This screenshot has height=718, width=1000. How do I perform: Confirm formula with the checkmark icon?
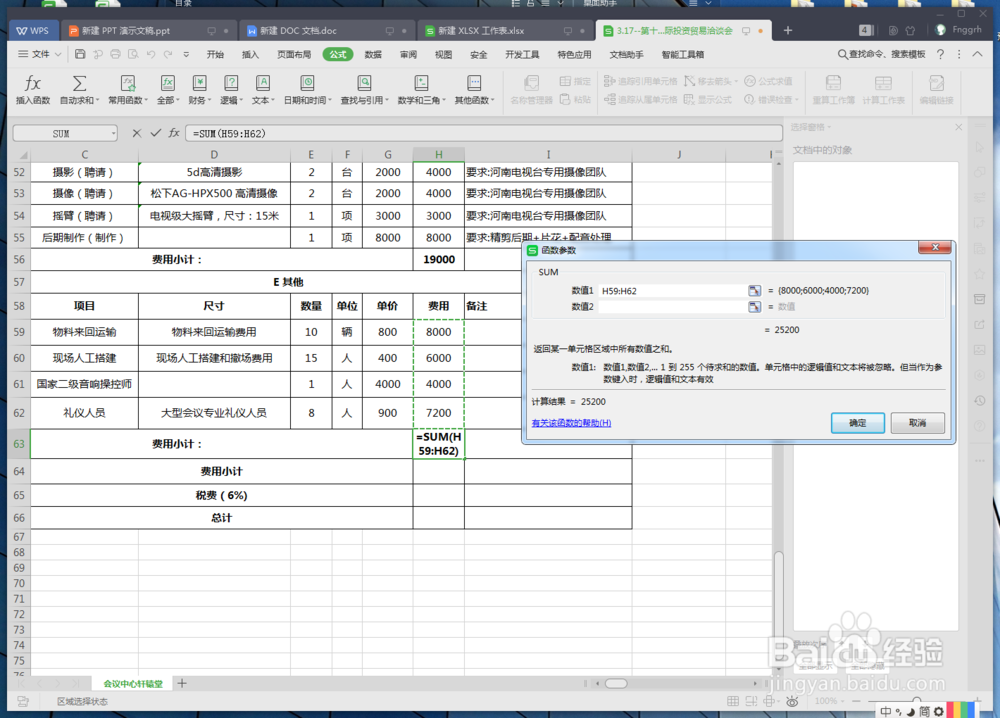tap(156, 133)
